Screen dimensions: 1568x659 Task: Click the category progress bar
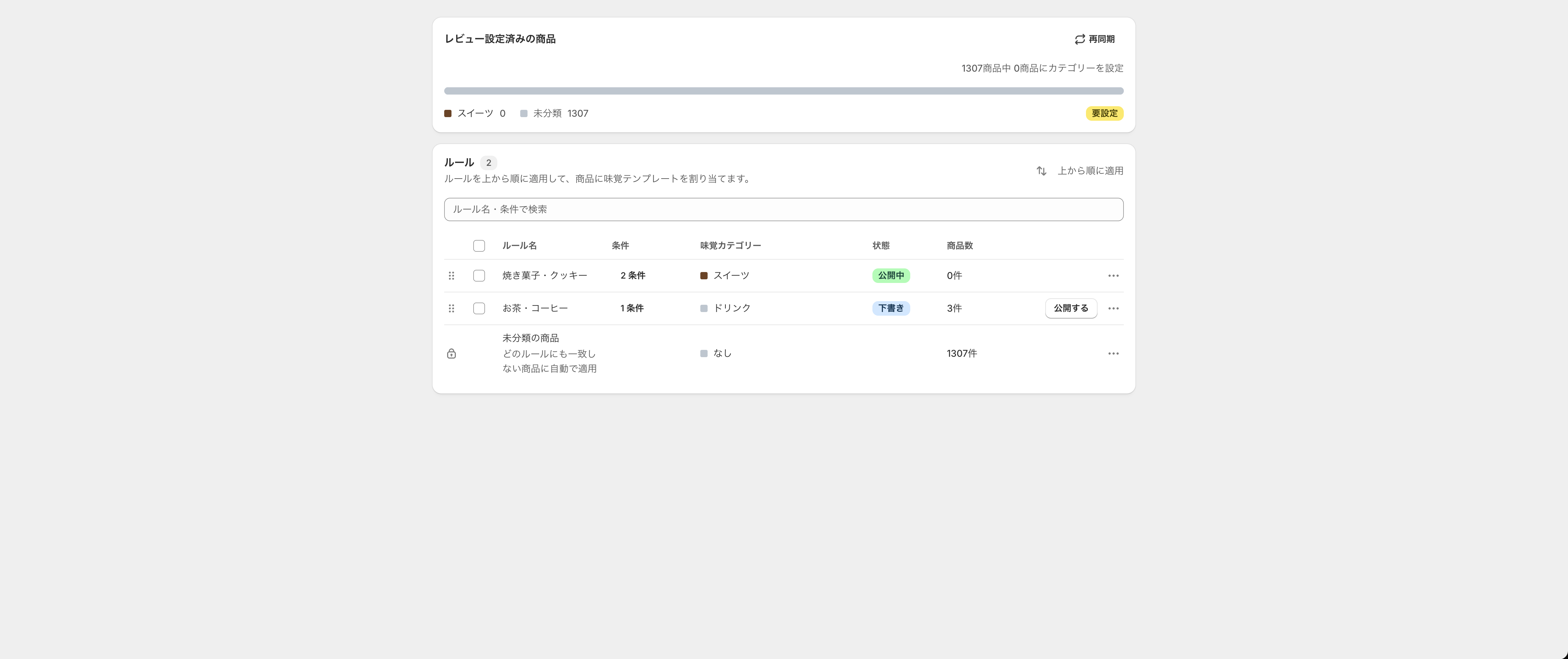783,91
